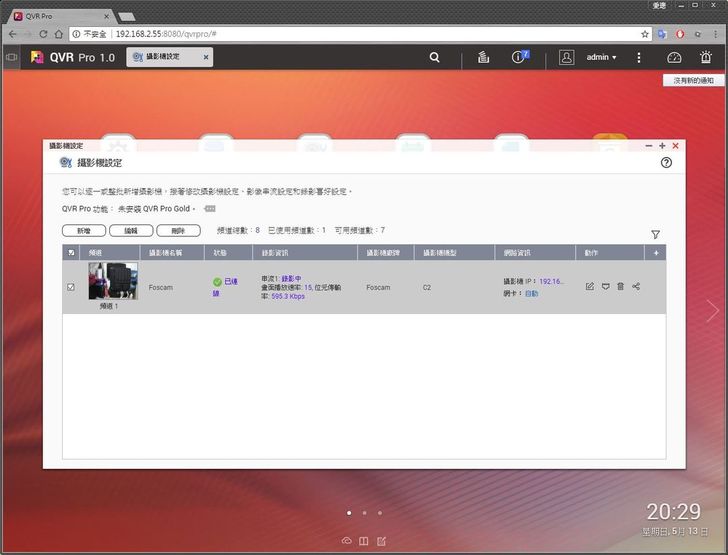Expand column options with plus header
This screenshot has height=555, width=728.
pyautogui.click(x=656, y=253)
